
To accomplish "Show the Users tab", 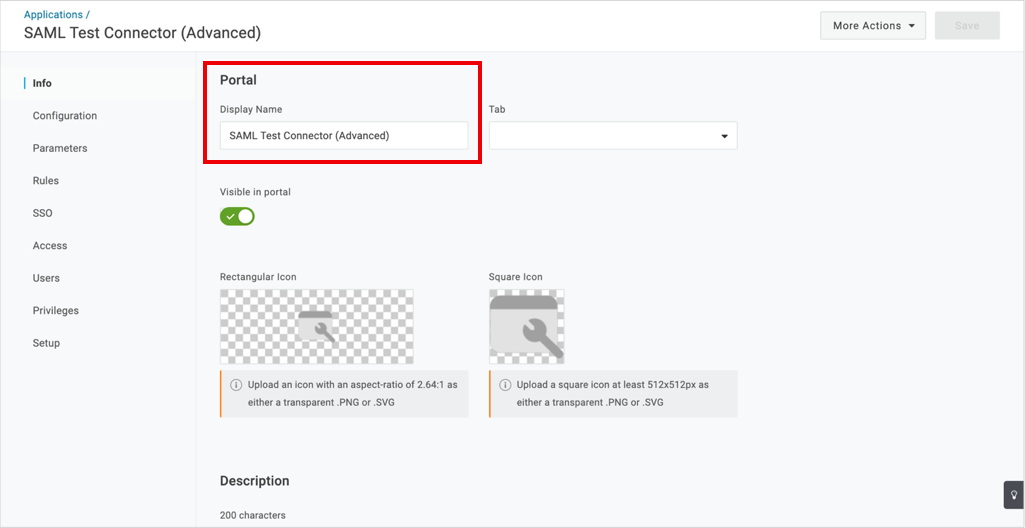I will (x=46, y=278).
